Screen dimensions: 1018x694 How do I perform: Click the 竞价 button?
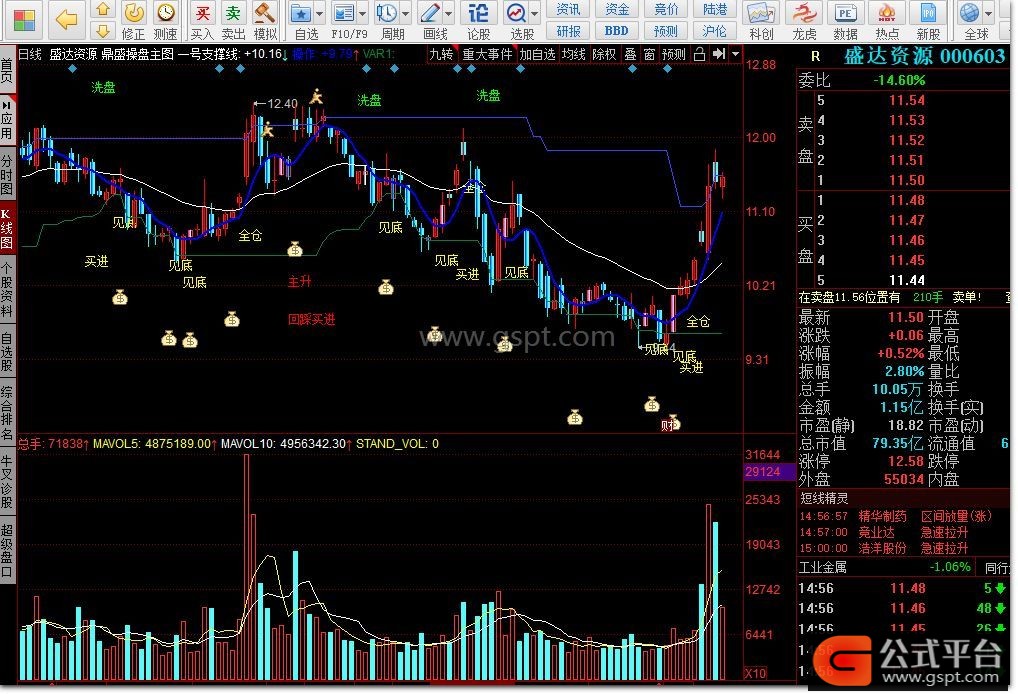coord(665,9)
